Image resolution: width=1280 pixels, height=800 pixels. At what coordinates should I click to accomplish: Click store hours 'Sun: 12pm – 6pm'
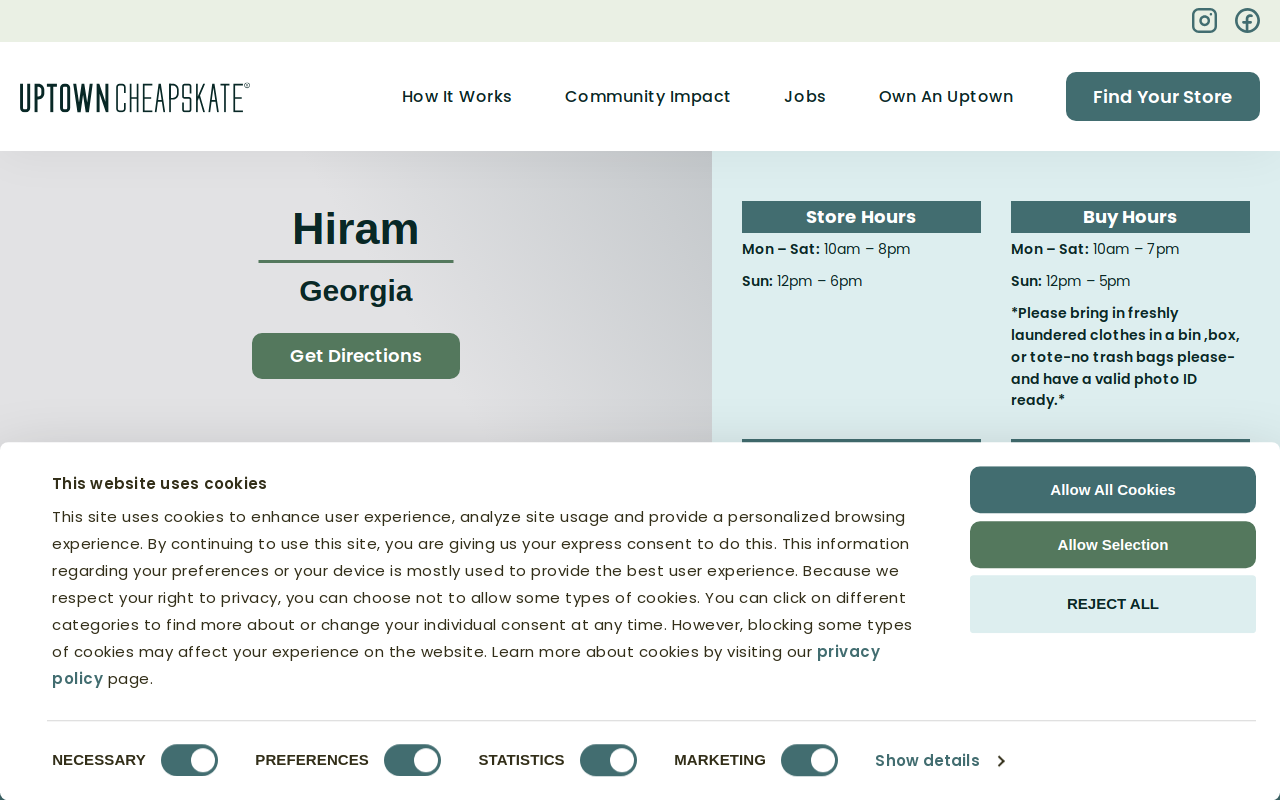(x=802, y=281)
